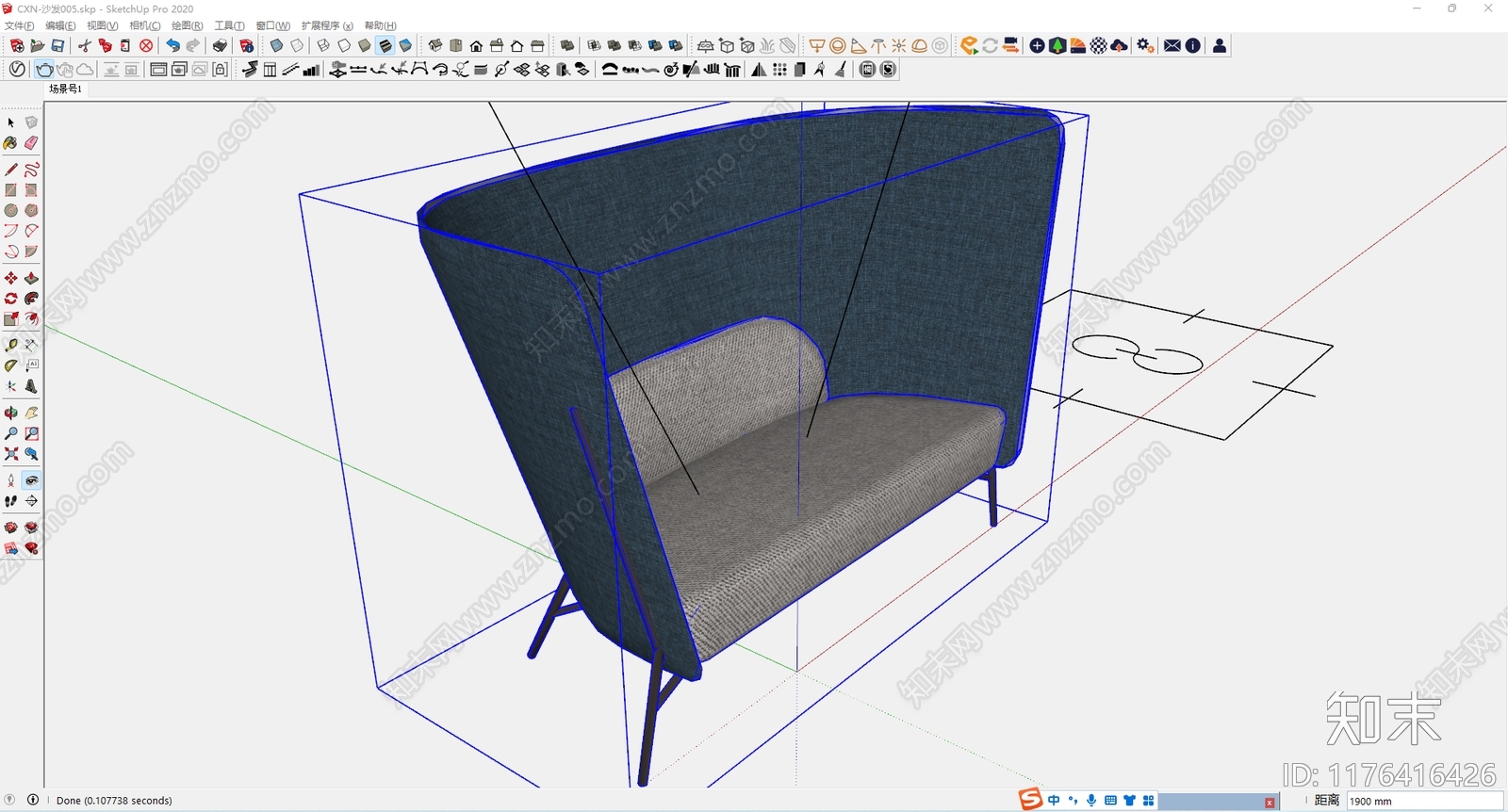Activate the Follow Me tool

(x=31, y=299)
